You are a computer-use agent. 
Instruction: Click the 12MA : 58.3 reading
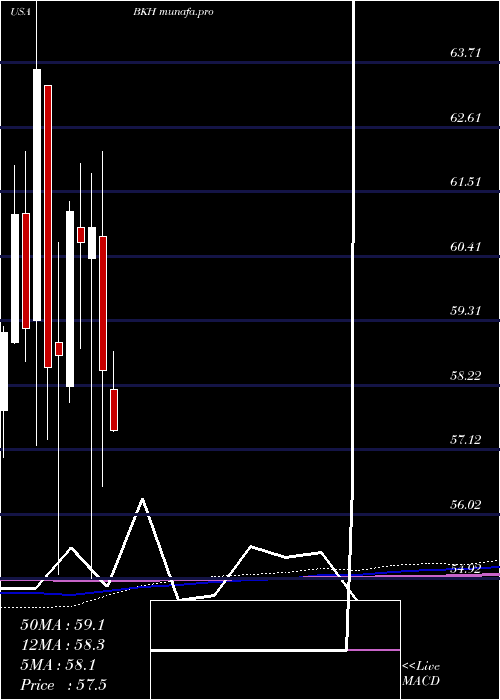point(62,645)
